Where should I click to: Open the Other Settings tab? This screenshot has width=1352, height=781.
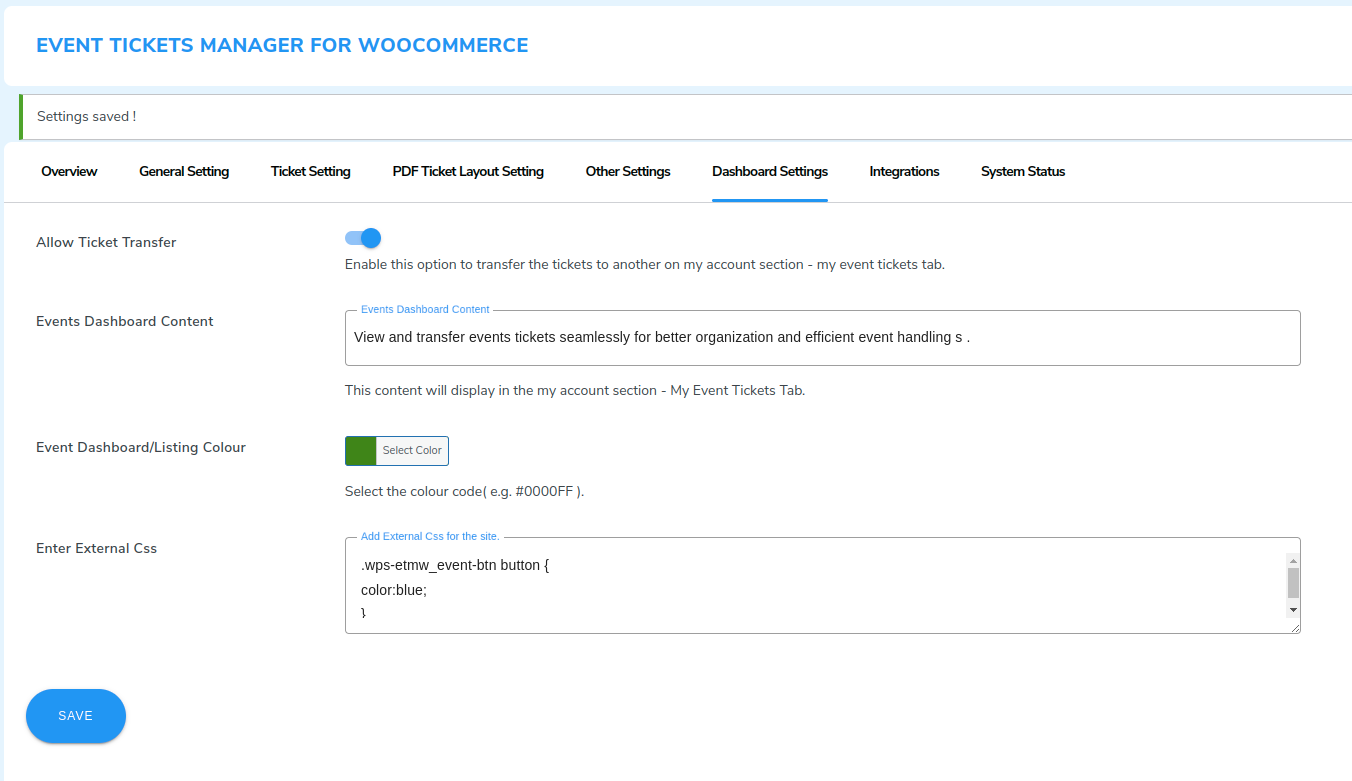click(x=628, y=171)
